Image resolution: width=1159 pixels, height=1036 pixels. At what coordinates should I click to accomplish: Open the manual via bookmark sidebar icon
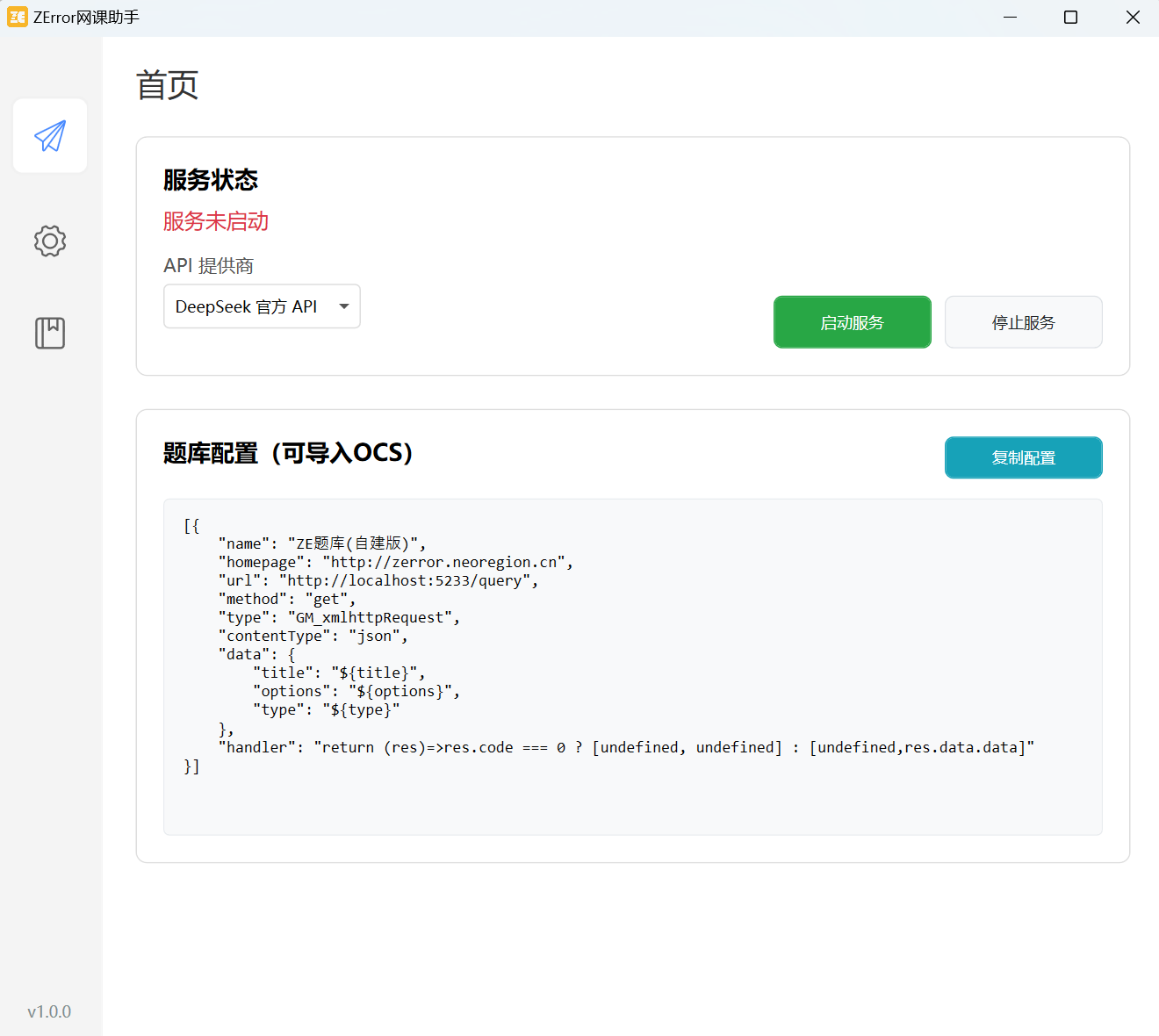[x=49, y=333]
